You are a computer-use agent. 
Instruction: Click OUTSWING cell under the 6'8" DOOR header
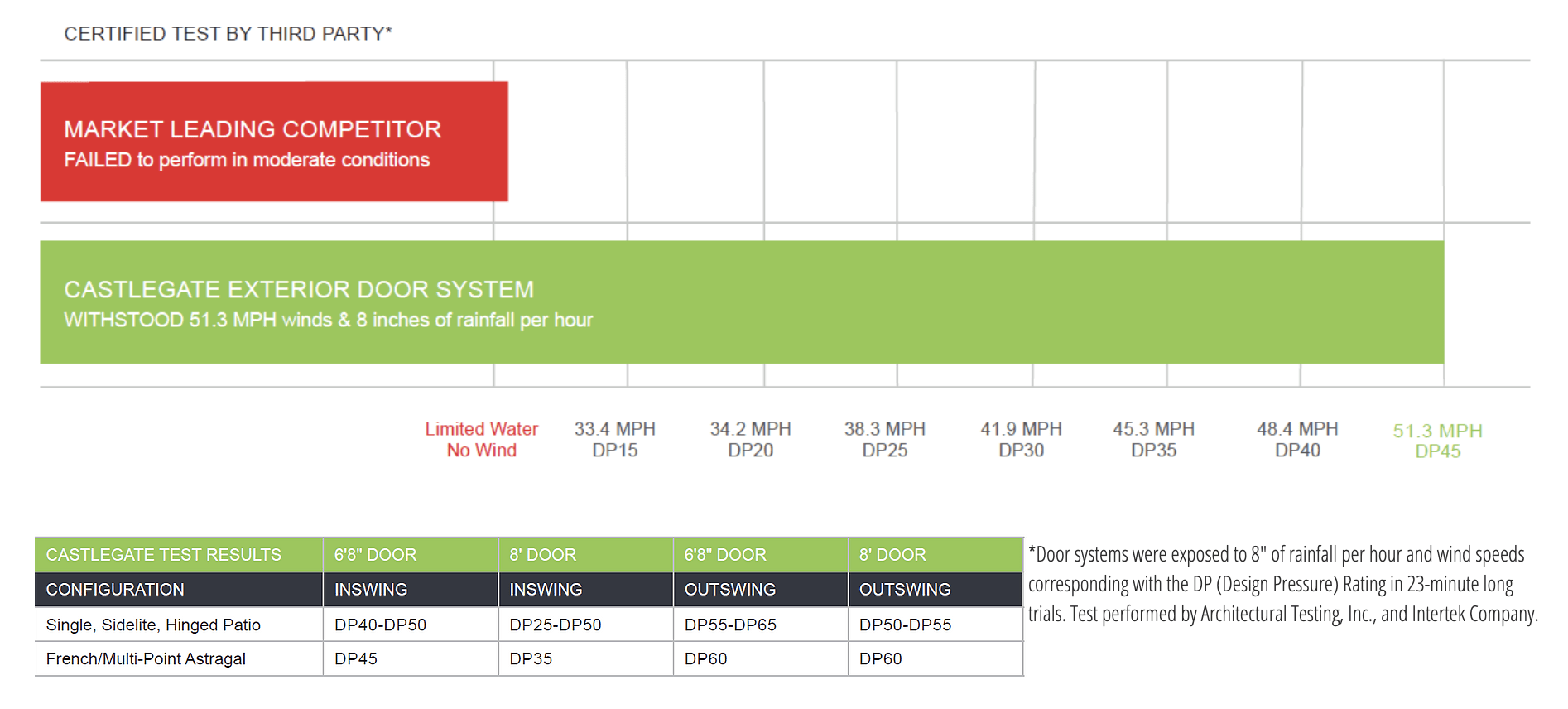[x=761, y=590]
